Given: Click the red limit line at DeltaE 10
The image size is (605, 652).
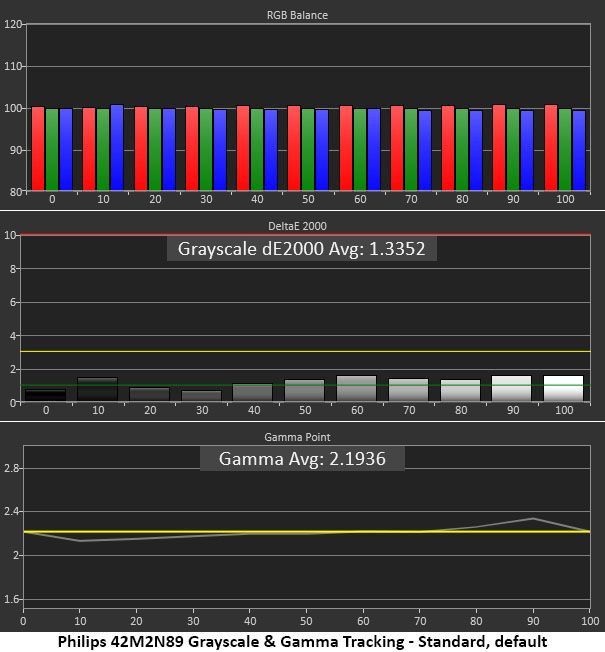Looking at the screenshot, I should [x=305, y=235].
